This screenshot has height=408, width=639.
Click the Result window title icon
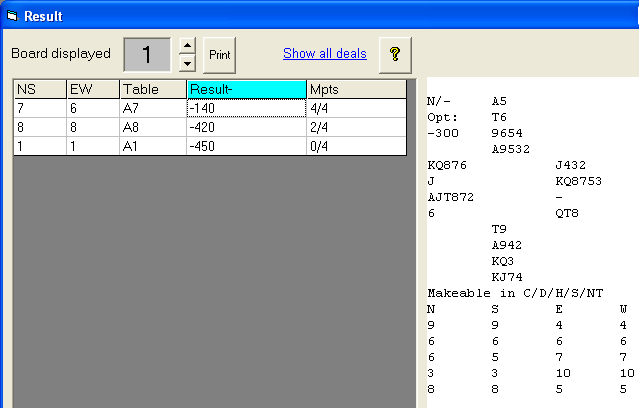click(12, 16)
